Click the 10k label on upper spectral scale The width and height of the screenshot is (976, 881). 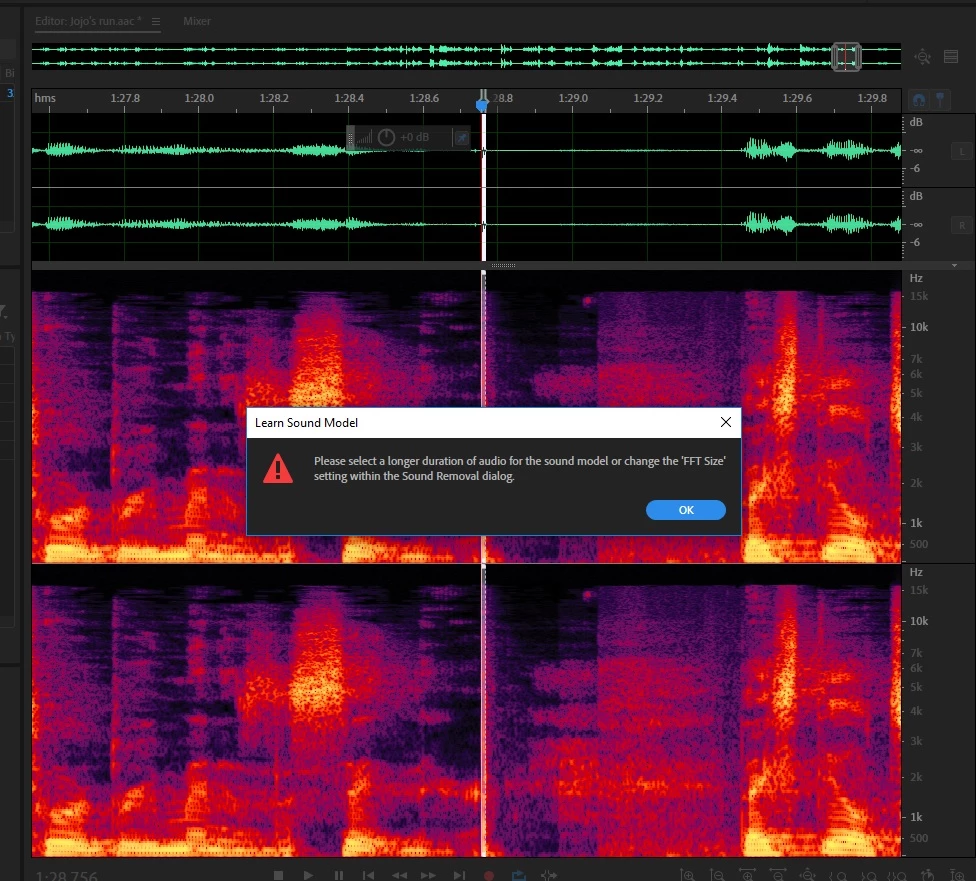[919, 327]
